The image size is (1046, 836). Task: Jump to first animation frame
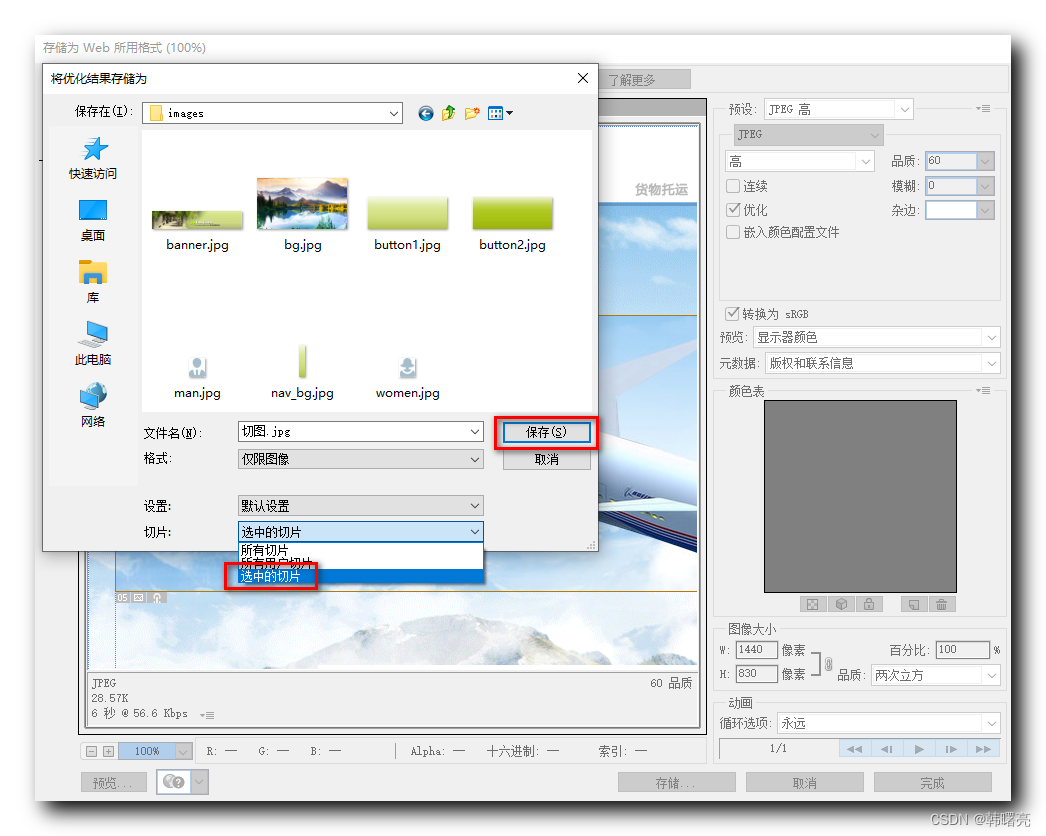pos(855,749)
